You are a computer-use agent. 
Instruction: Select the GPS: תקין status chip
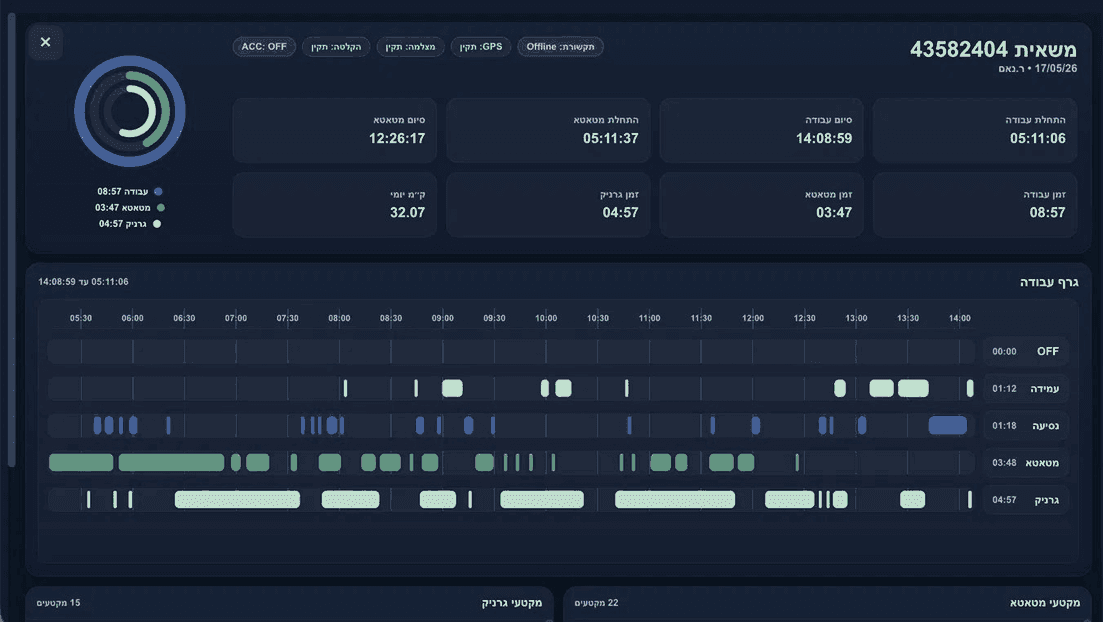tap(480, 47)
